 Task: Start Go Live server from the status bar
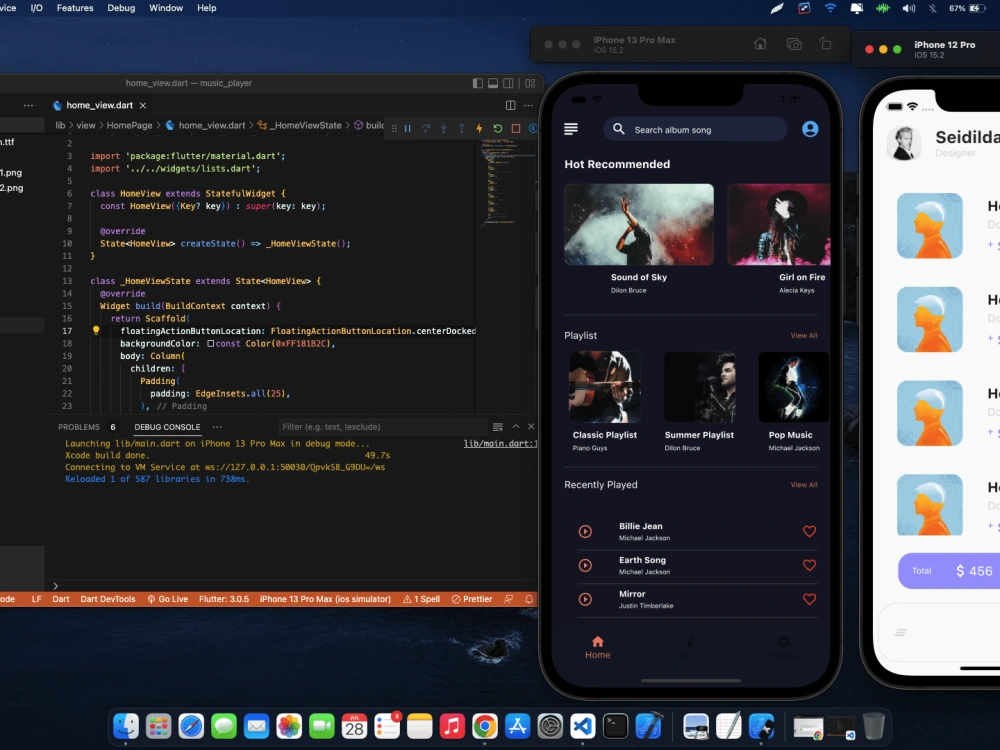point(167,598)
